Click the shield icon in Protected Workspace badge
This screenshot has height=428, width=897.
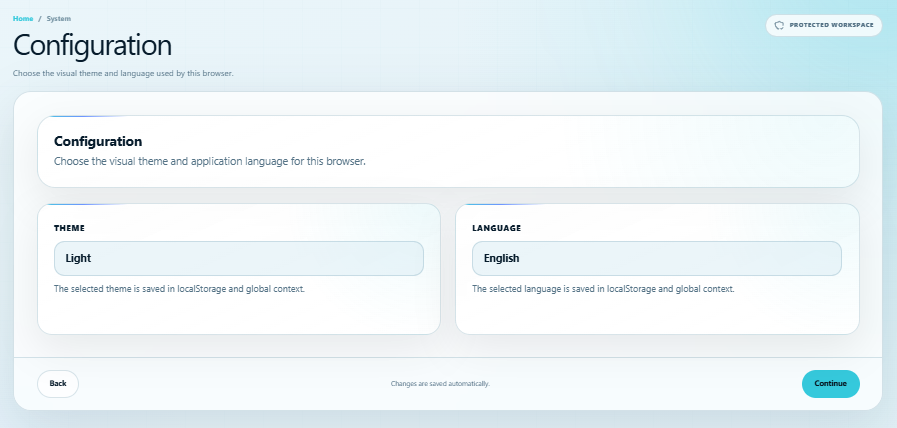(779, 25)
